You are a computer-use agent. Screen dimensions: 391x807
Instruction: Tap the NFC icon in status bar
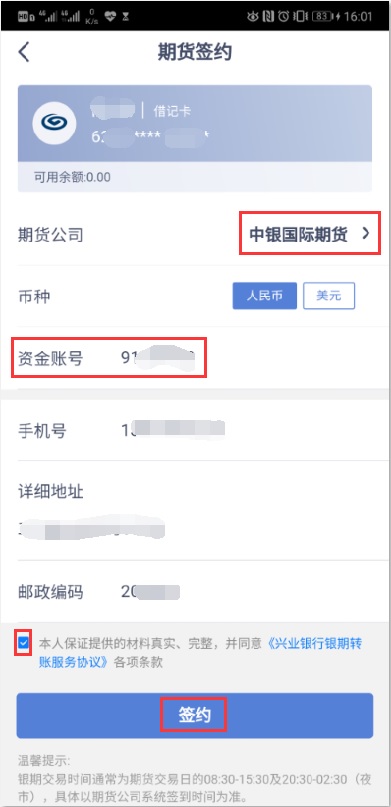[268, 16]
